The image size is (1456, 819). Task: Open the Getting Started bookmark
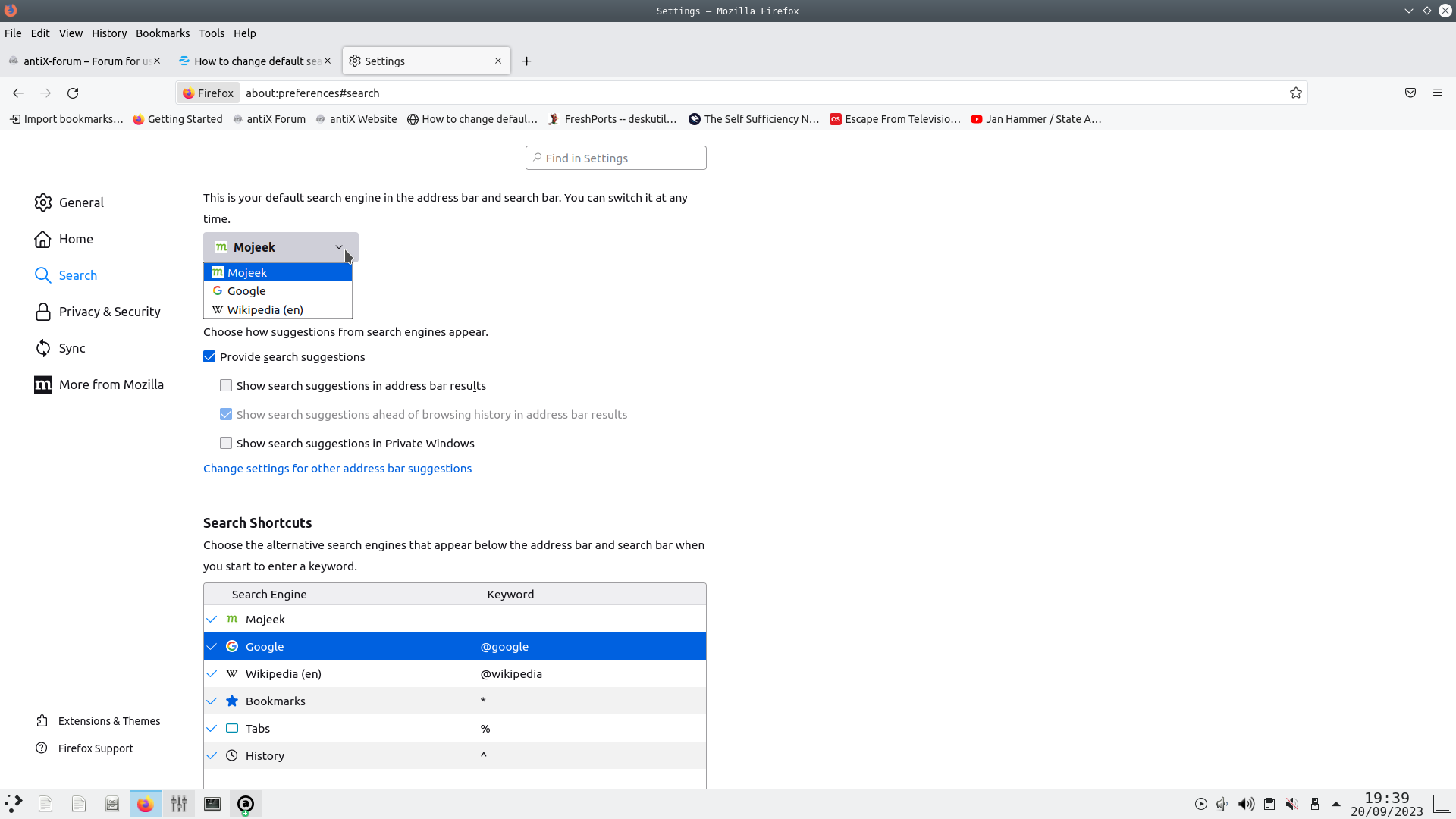pos(177,119)
